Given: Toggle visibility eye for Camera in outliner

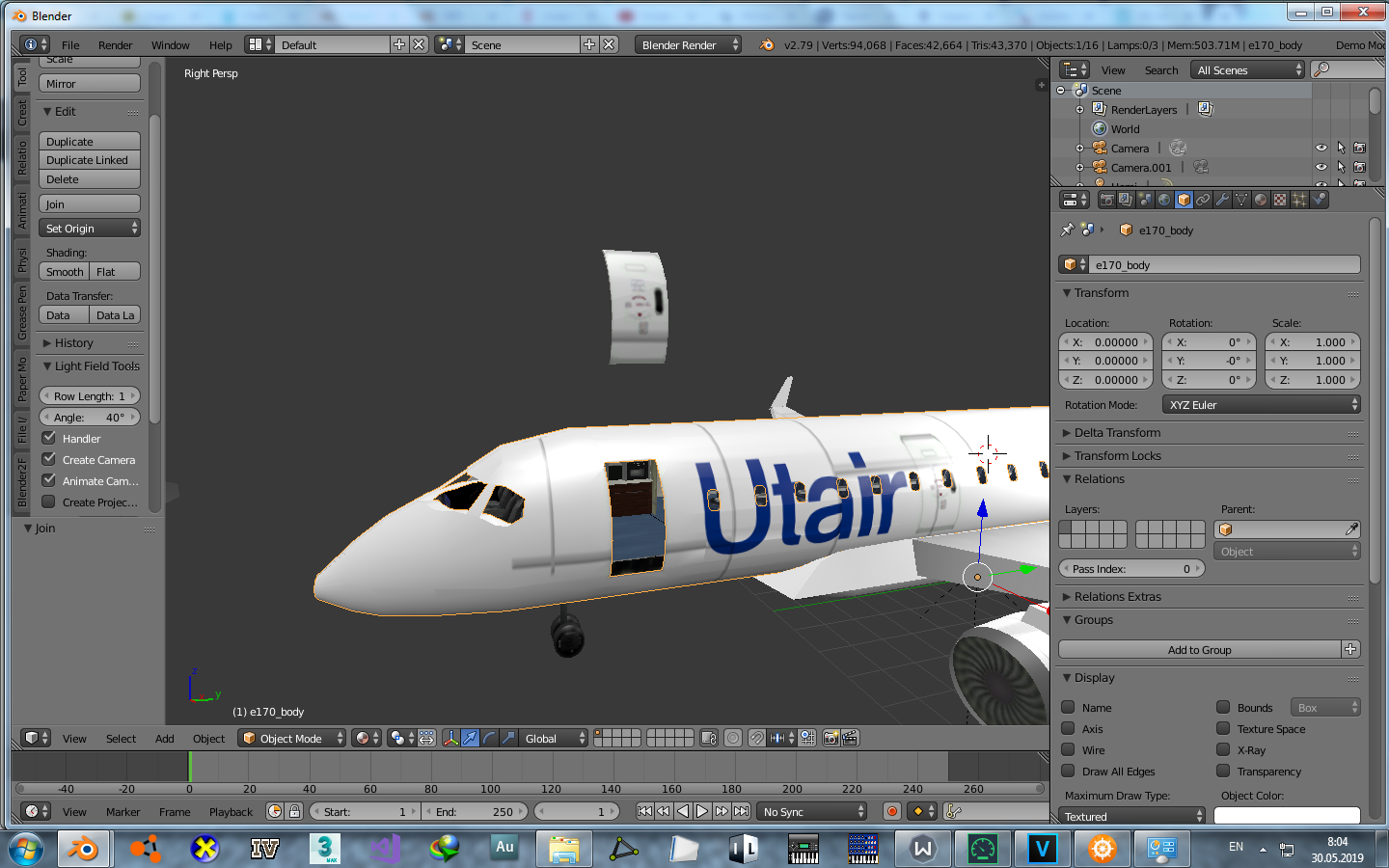Looking at the screenshot, I should tap(1321, 148).
